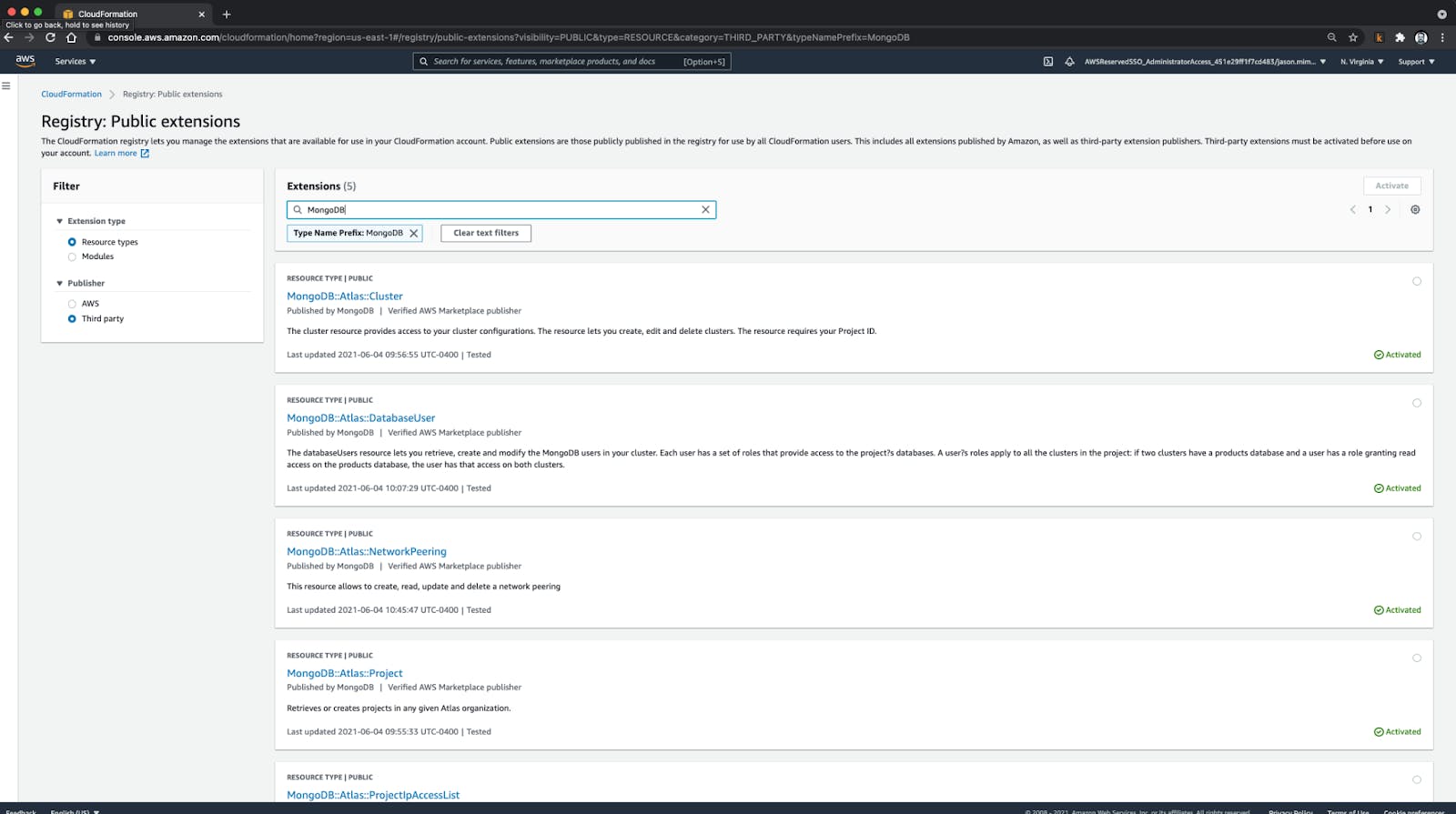Bookmark this page with the star icon
1456x814 pixels.
coord(1353,37)
